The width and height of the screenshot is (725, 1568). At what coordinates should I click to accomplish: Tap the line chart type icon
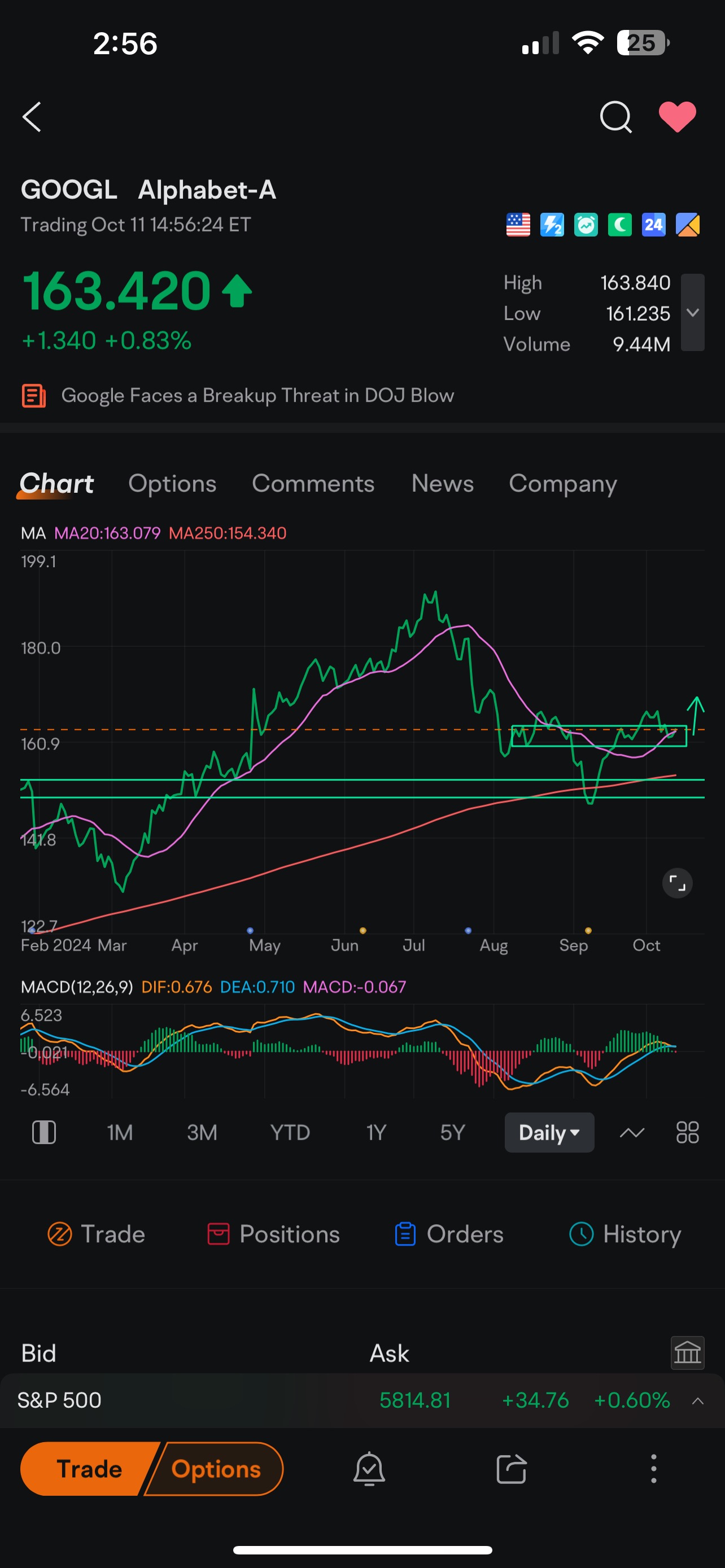(632, 1133)
